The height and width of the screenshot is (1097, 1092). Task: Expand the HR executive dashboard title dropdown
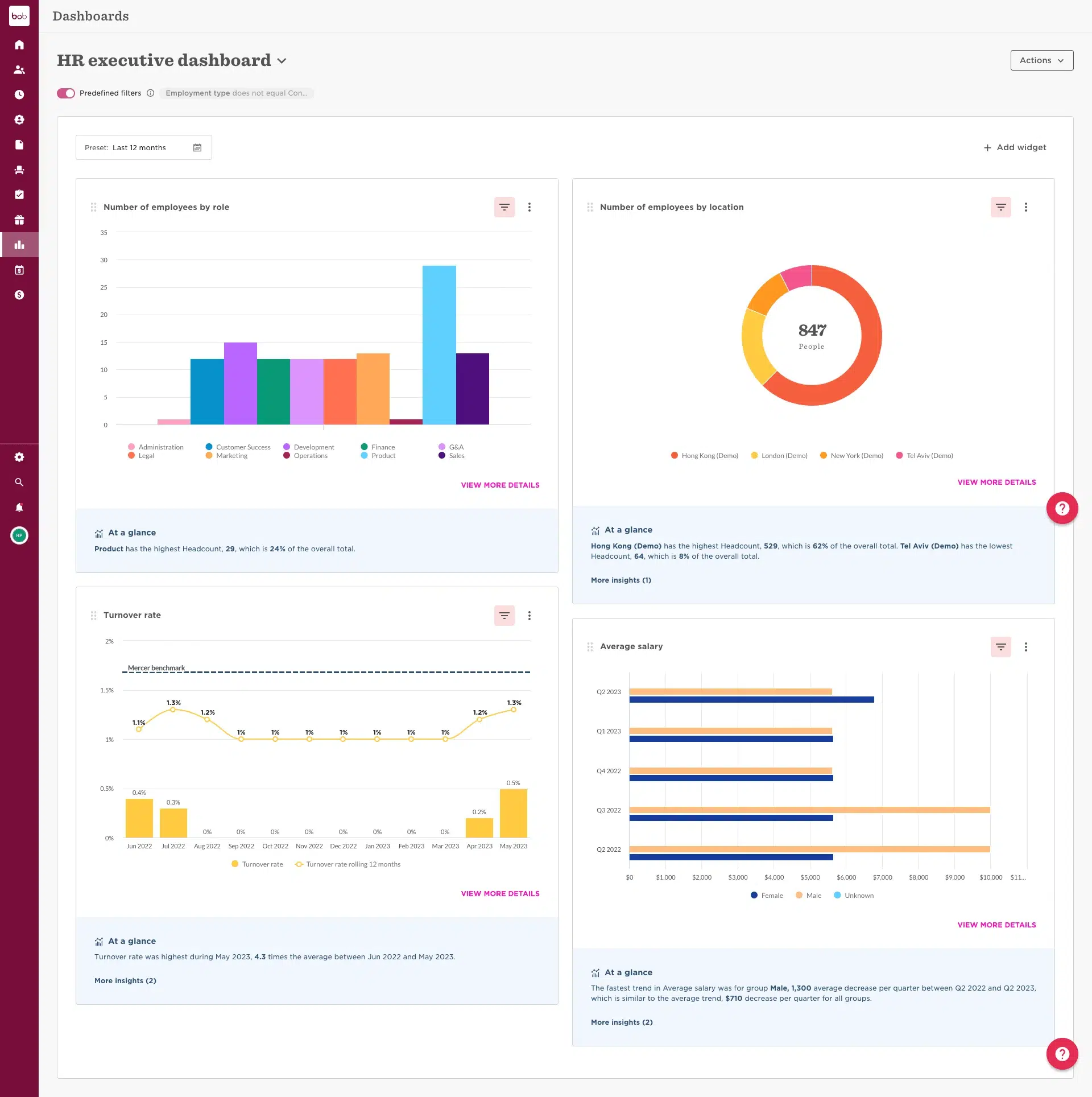(282, 61)
